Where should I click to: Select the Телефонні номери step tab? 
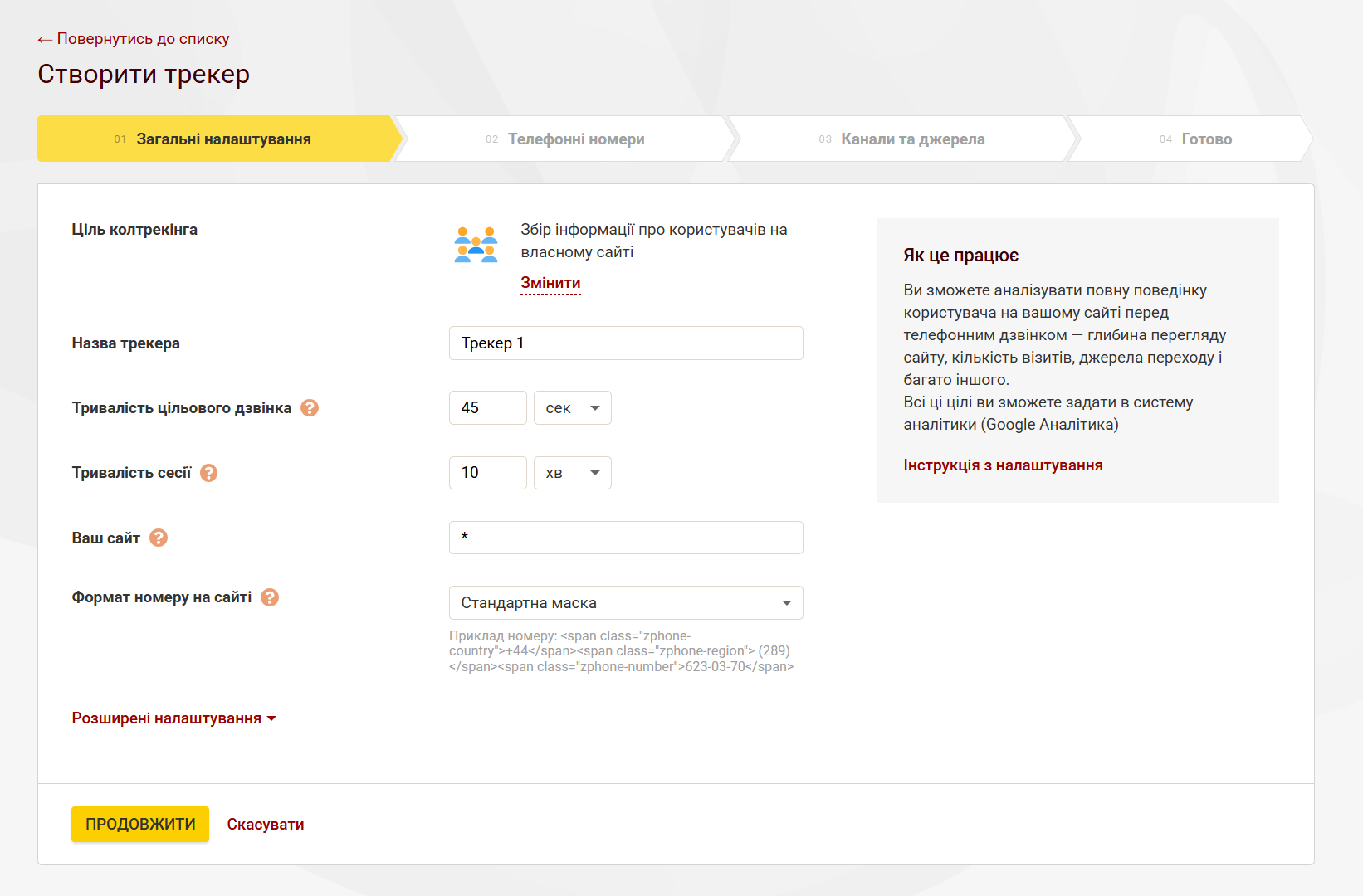(x=565, y=139)
